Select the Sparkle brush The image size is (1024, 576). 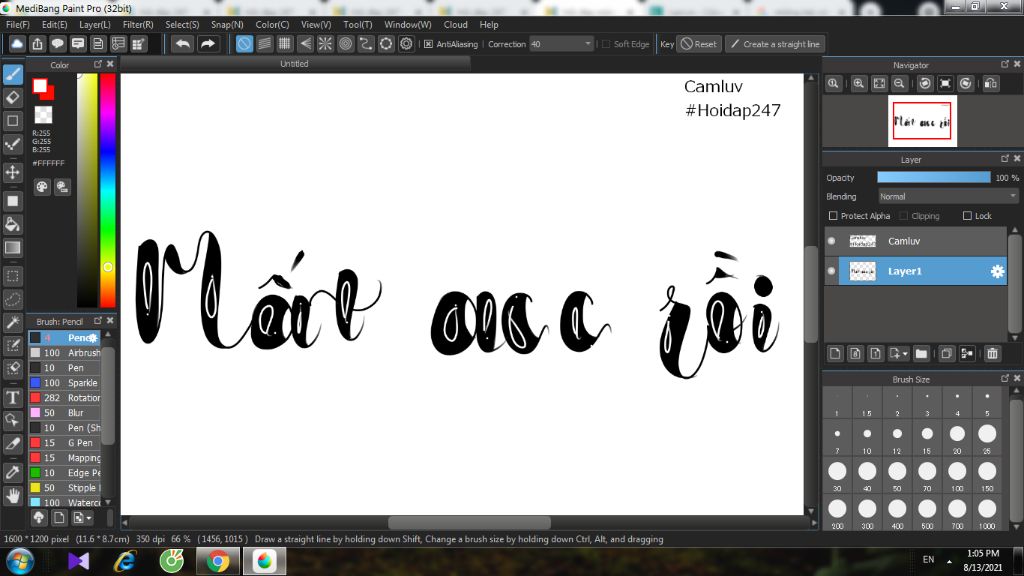tap(65, 383)
